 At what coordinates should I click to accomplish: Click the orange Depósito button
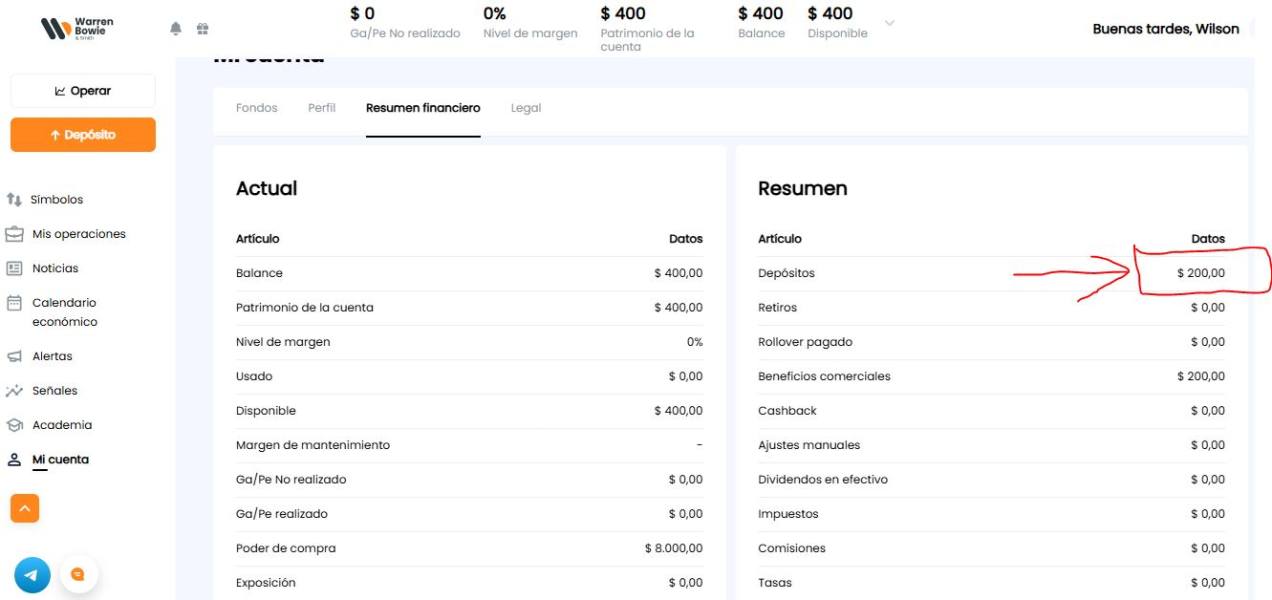(83, 135)
